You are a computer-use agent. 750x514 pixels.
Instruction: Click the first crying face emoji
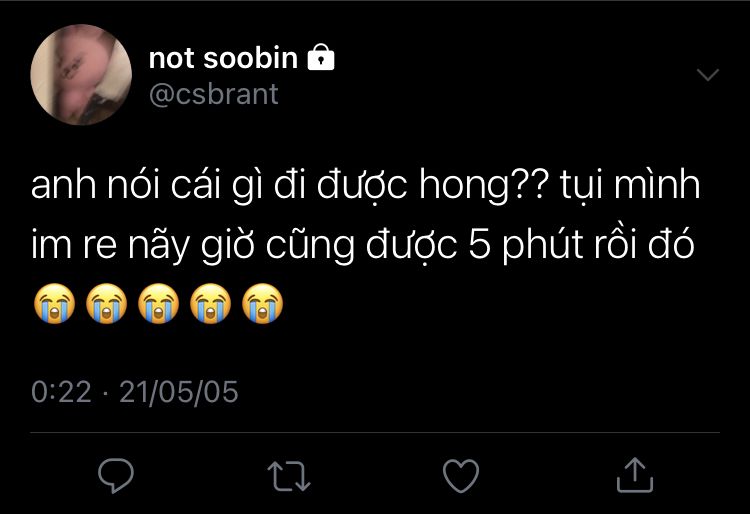(x=53, y=303)
